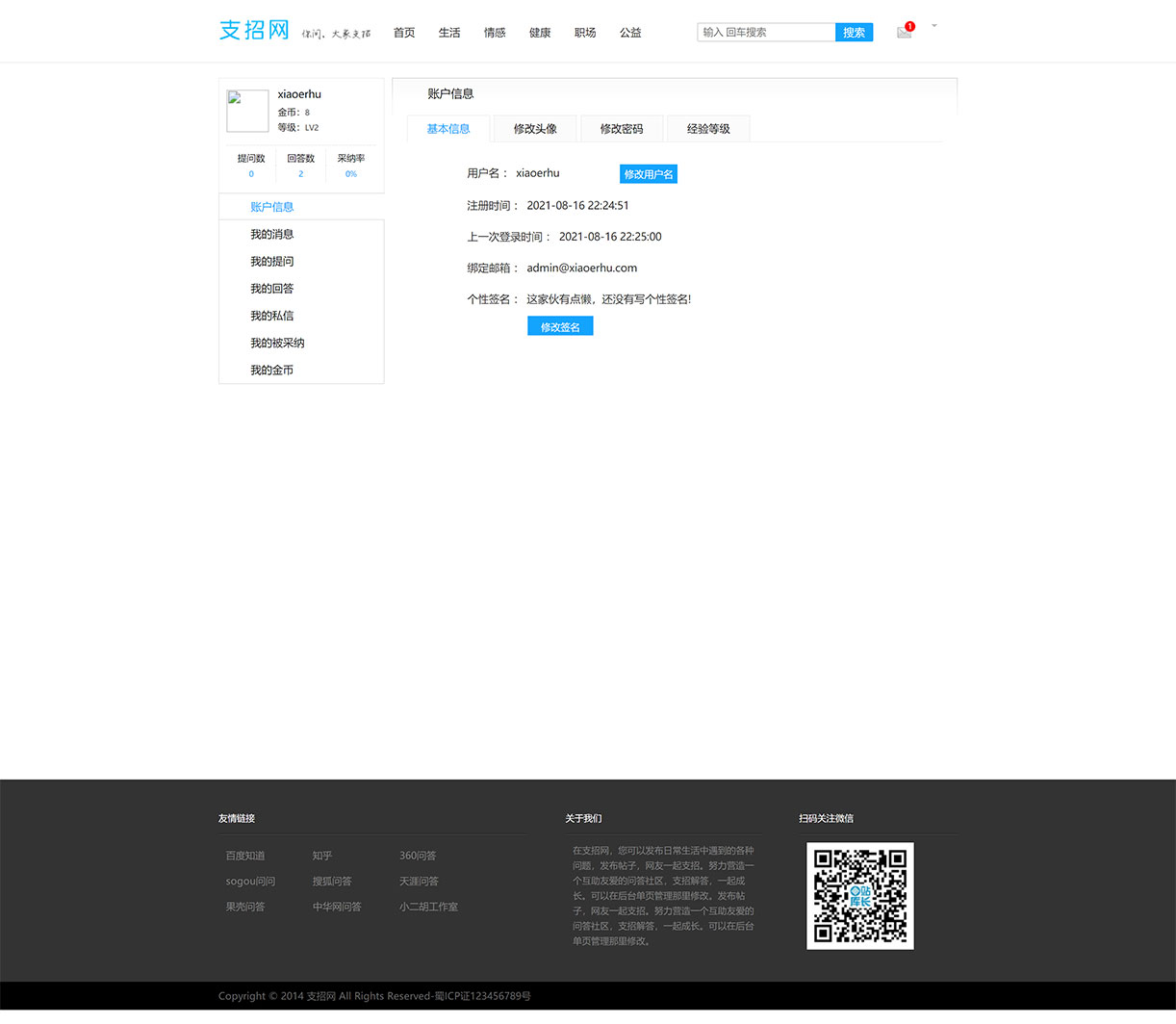Click the user avatar image placeholder

(246, 111)
